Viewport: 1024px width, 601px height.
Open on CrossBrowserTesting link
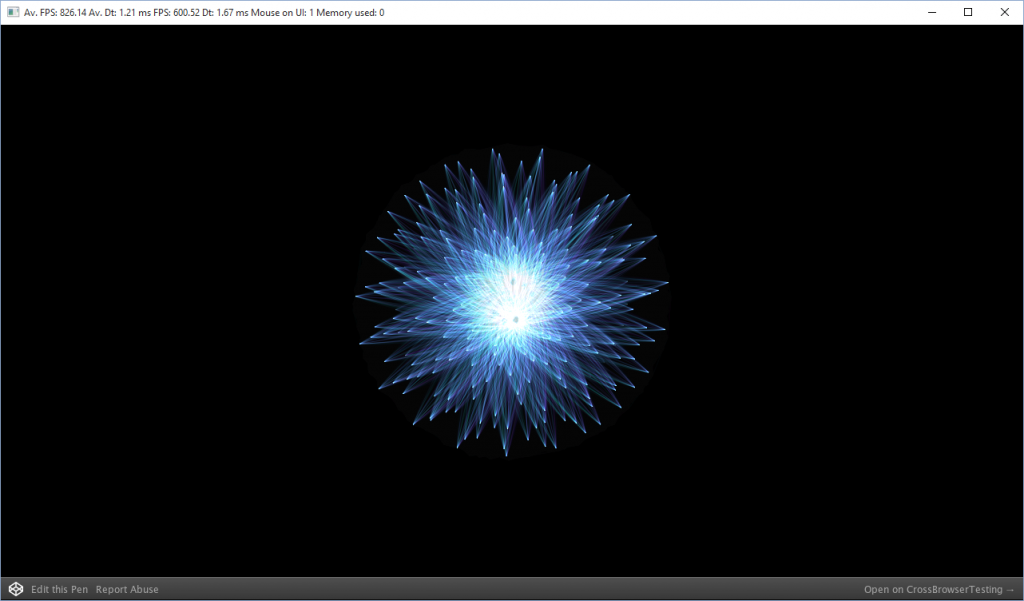[x=933, y=589]
